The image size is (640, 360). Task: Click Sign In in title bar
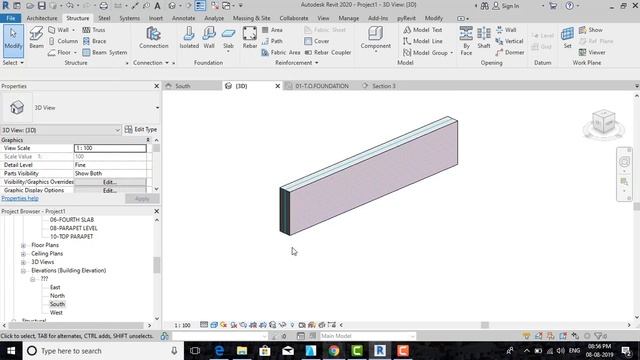pyautogui.click(x=506, y=6)
